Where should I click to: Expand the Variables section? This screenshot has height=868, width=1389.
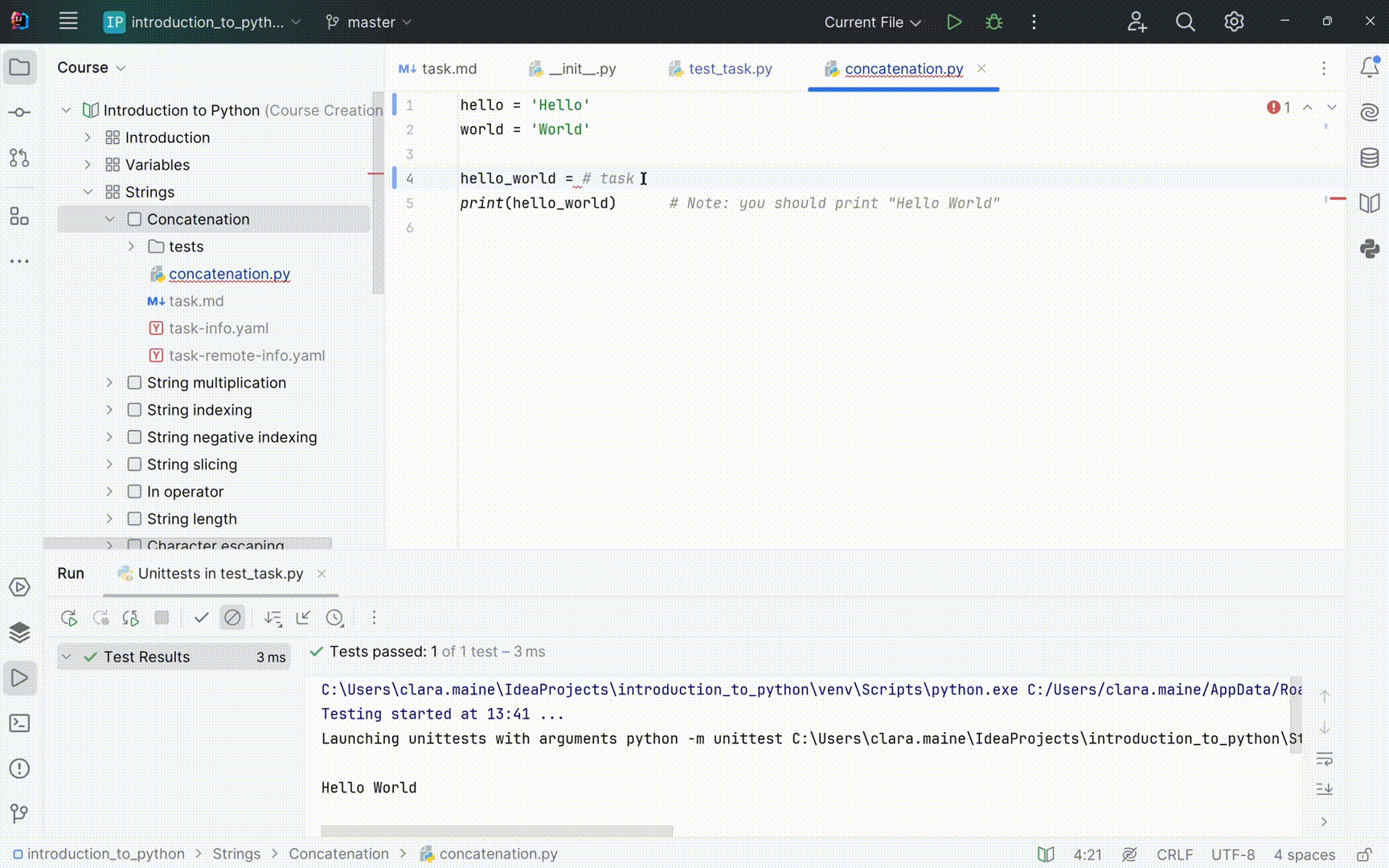click(88, 165)
